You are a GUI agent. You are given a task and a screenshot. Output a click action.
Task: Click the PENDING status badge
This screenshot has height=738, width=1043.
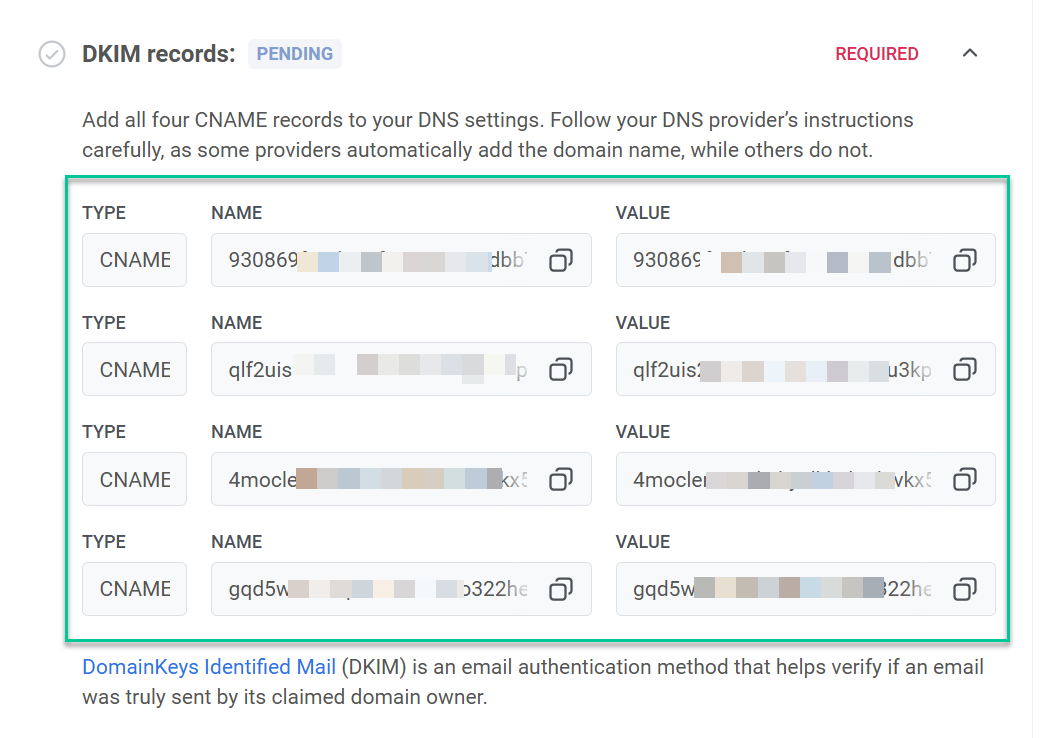pos(295,54)
